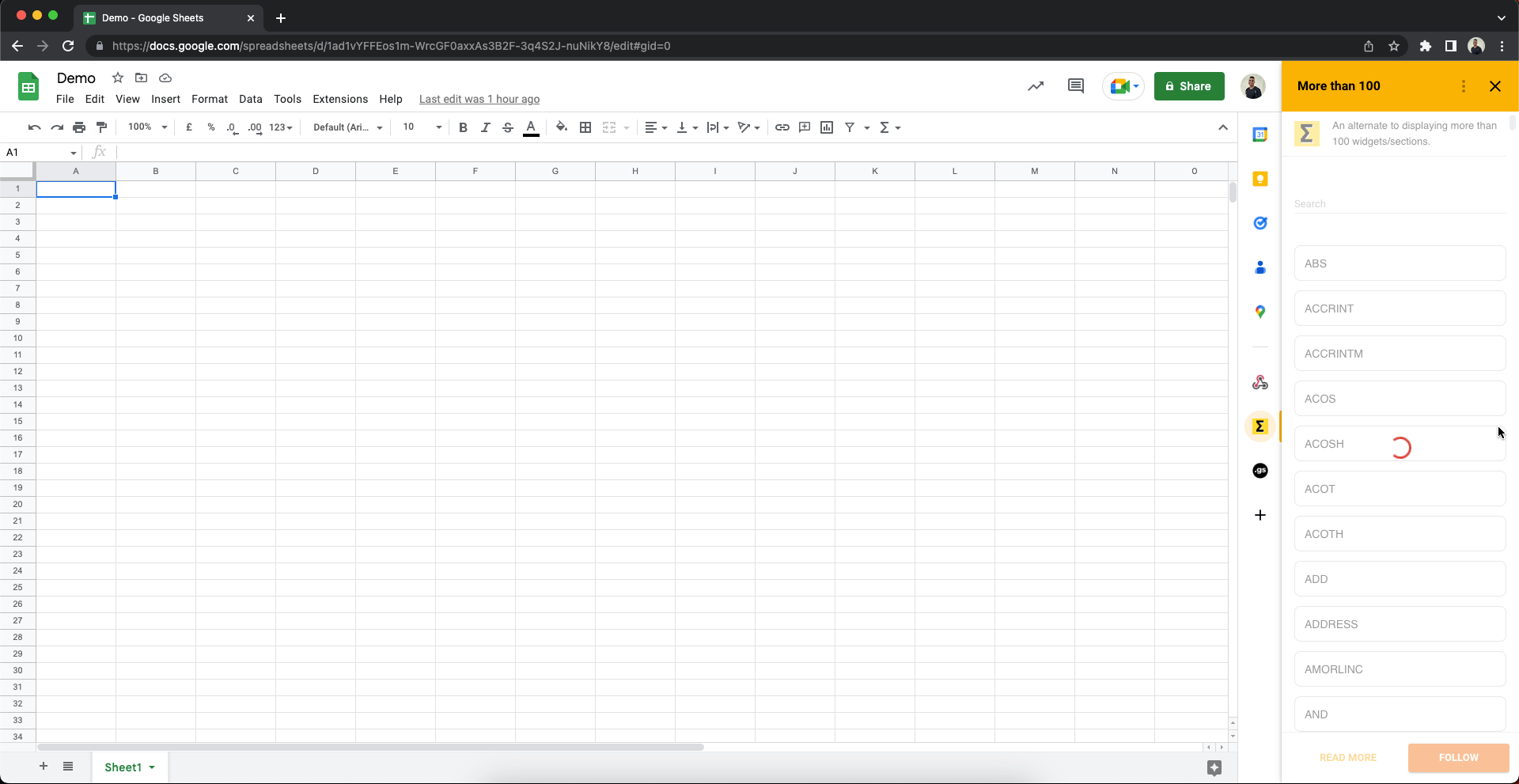1519x784 pixels.
Task: Toggle strikethrough formatting
Action: coord(508,127)
